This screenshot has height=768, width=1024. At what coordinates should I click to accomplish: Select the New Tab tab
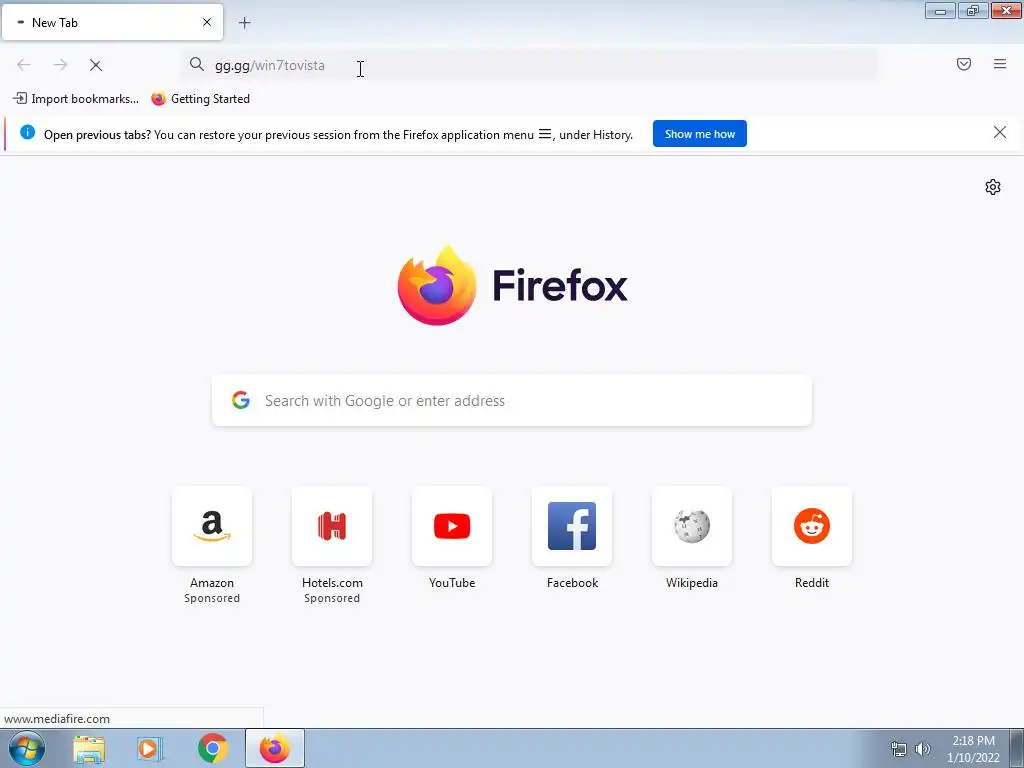coord(112,22)
